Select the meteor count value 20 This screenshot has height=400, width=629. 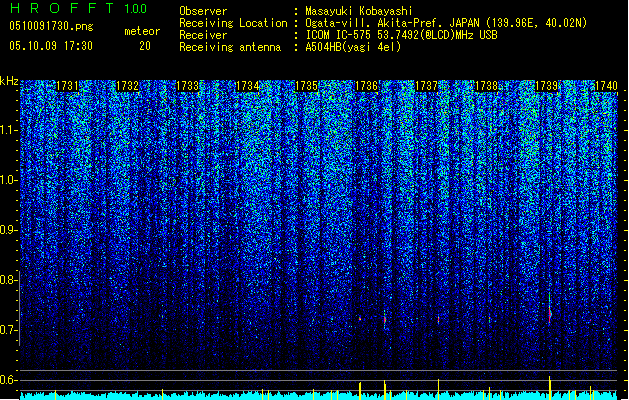(145, 46)
